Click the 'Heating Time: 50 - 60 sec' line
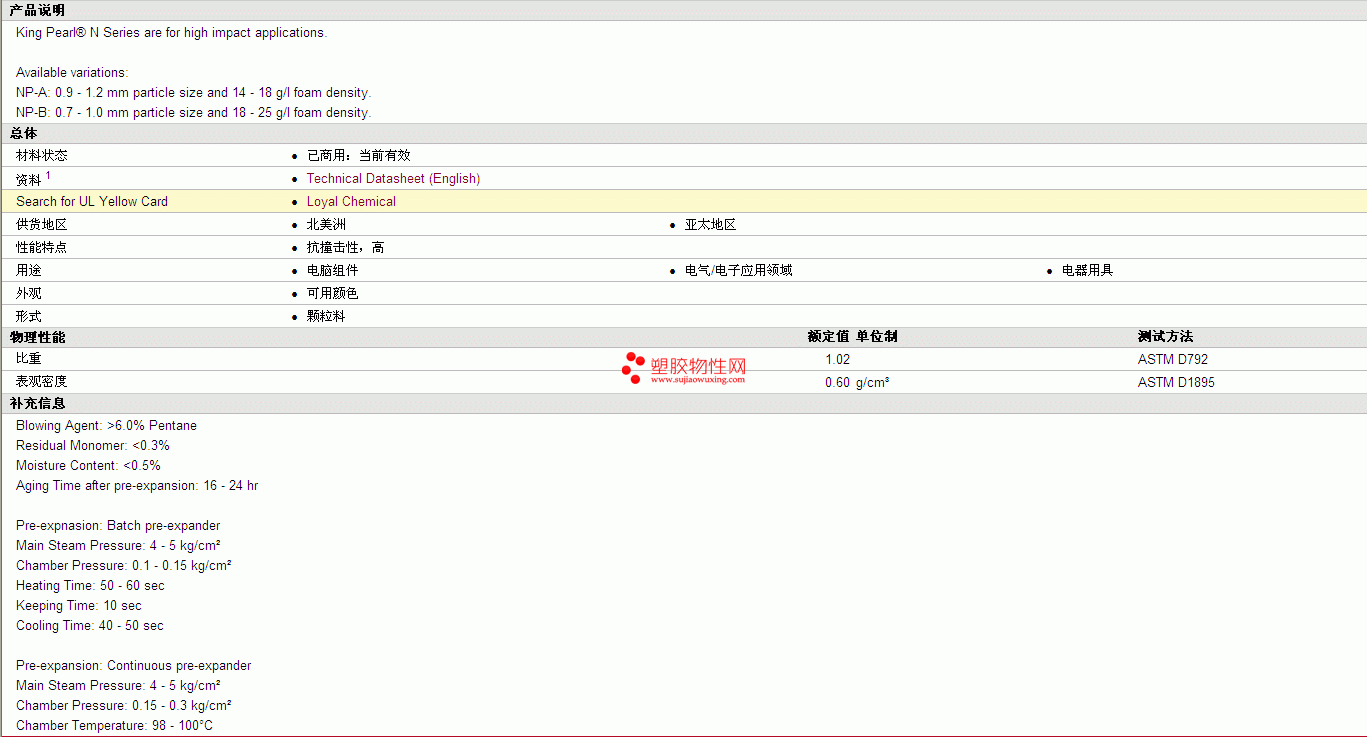This screenshot has width=1367, height=737. click(90, 585)
